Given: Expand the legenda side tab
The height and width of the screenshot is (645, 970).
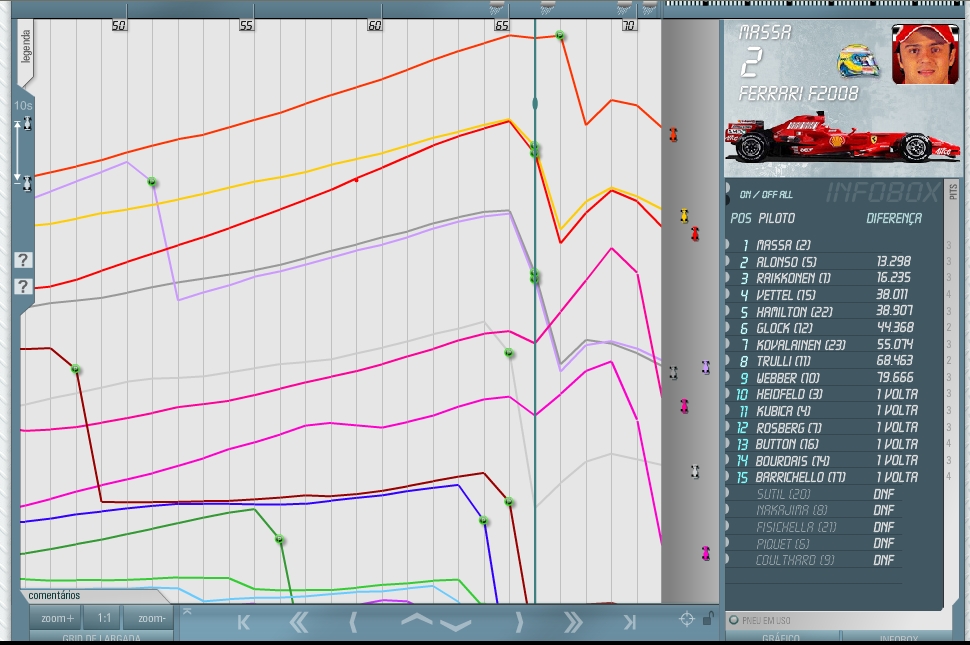Looking at the screenshot, I should point(26,46).
